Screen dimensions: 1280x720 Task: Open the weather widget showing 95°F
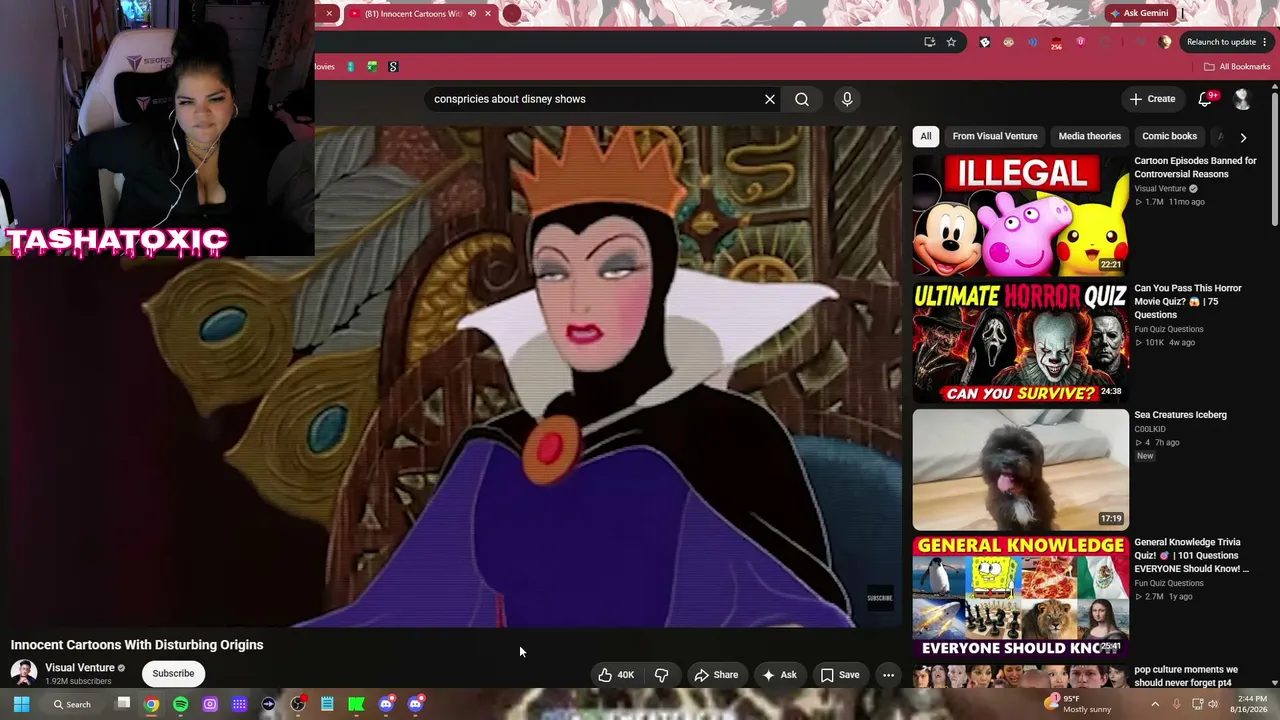pyautogui.click(x=1078, y=704)
